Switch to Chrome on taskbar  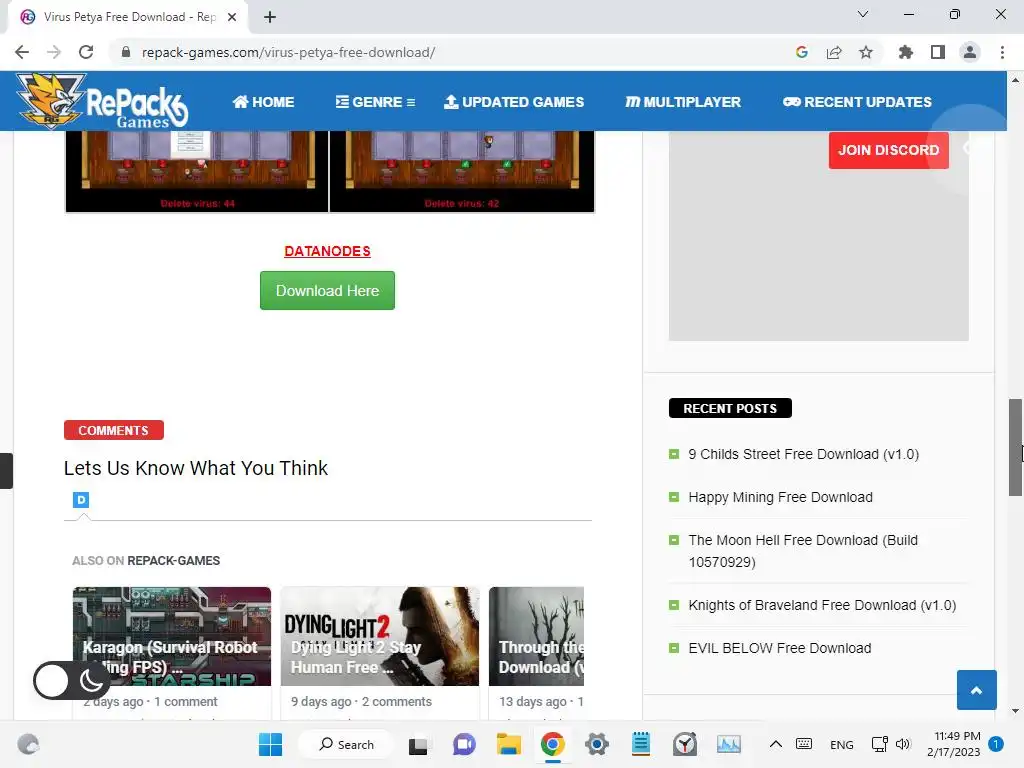pyautogui.click(x=552, y=744)
